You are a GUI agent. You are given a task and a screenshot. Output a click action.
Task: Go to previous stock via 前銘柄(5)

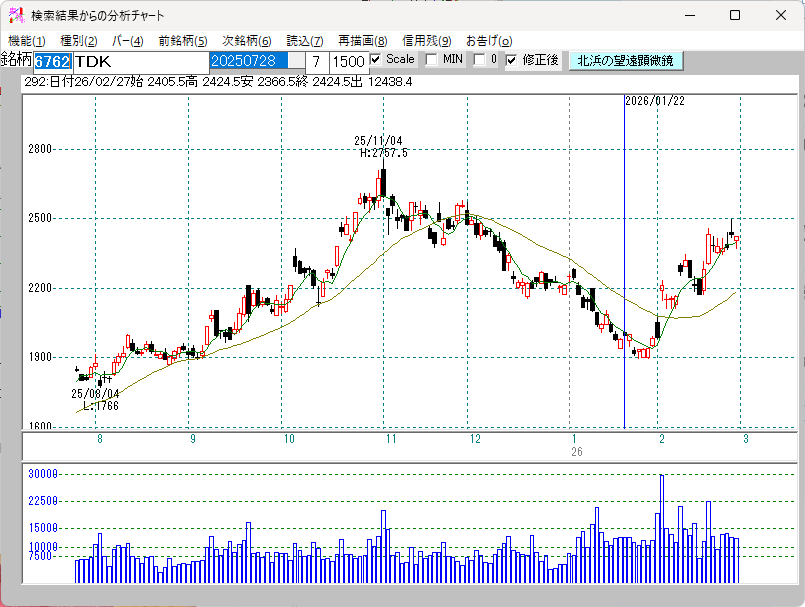pos(183,41)
